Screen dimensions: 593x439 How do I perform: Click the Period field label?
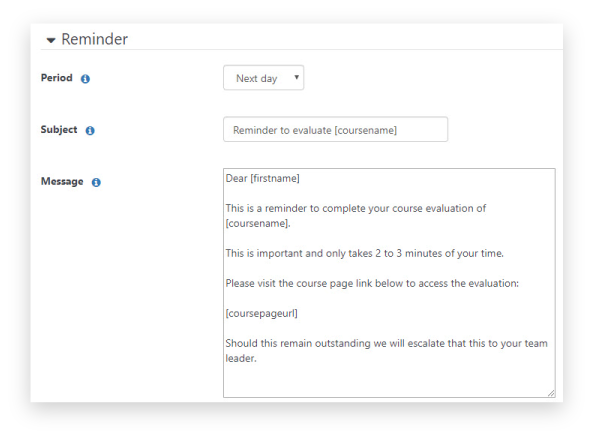click(x=57, y=78)
